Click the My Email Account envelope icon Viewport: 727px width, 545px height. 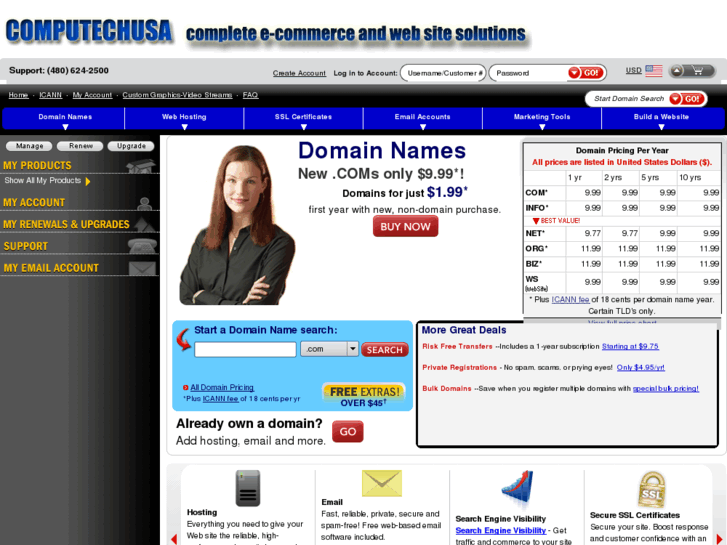pyautogui.click(x=142, y=268)
